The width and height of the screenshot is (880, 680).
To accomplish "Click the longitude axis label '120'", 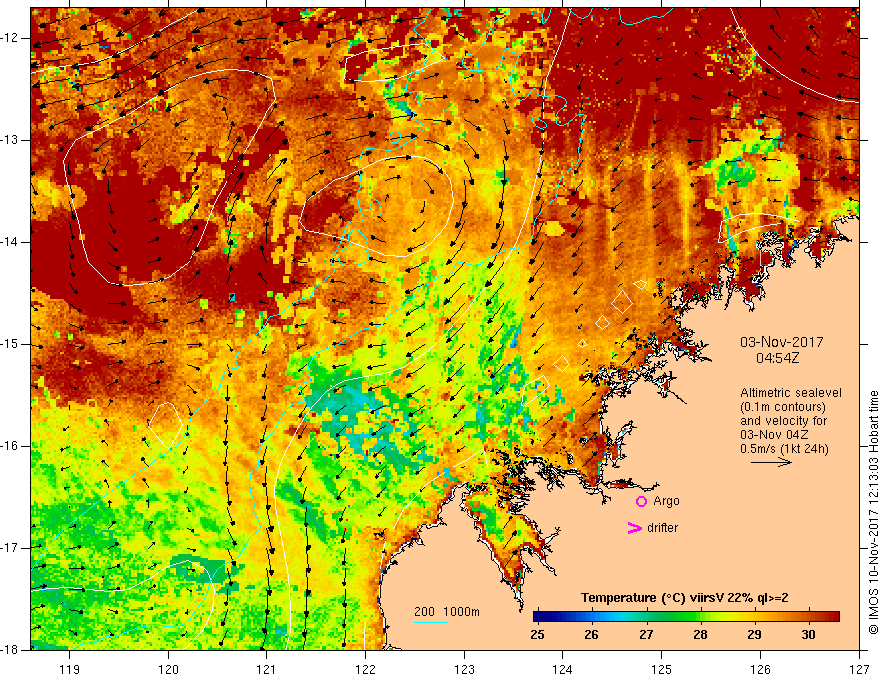I will point(168,670).
